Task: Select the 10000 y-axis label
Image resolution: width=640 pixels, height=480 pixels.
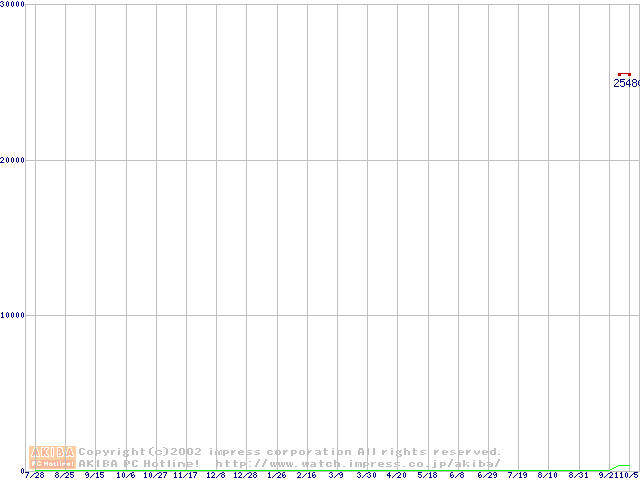Action: 13,315
